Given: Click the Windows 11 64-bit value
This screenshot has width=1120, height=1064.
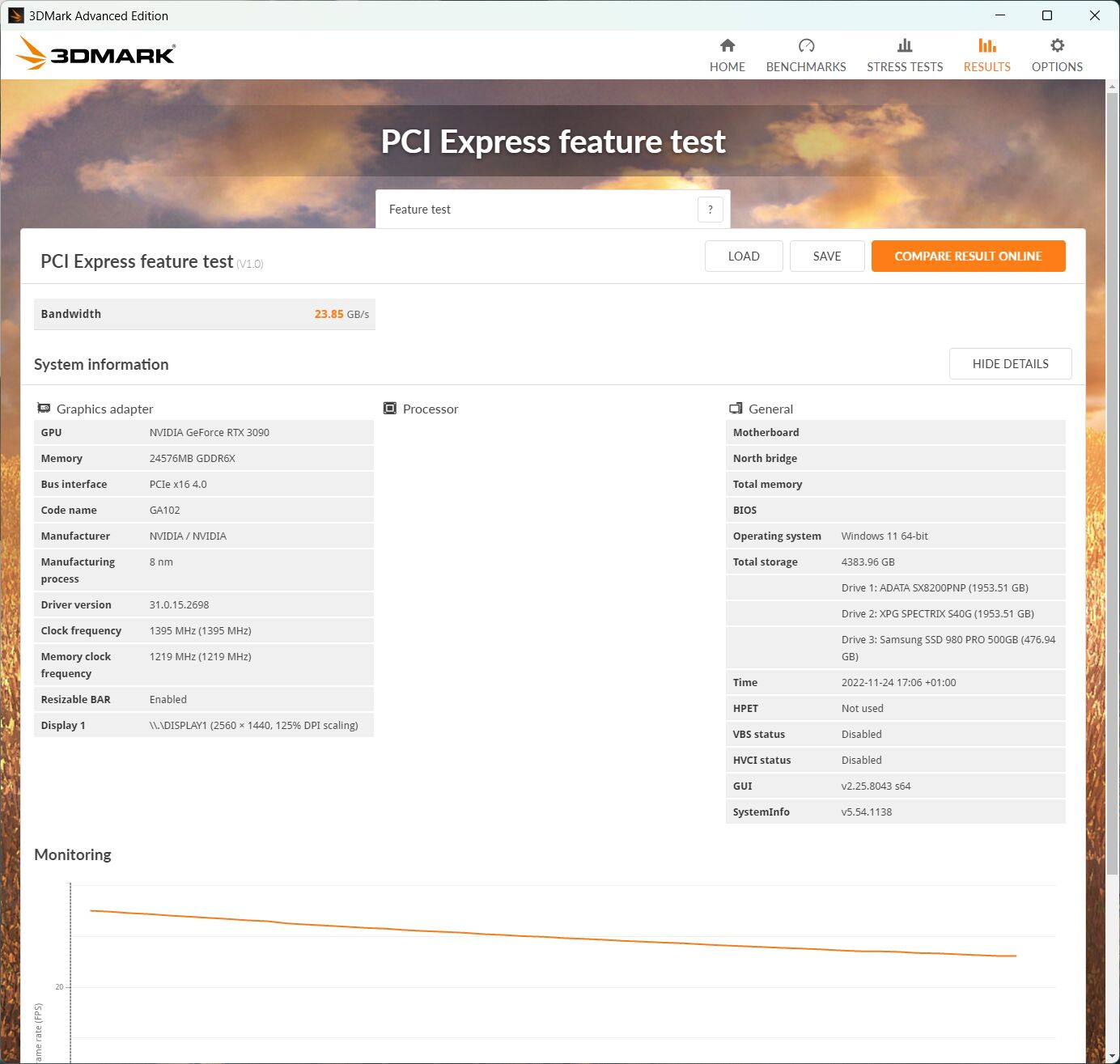Looking at the screenshot, I should (885, 536).
